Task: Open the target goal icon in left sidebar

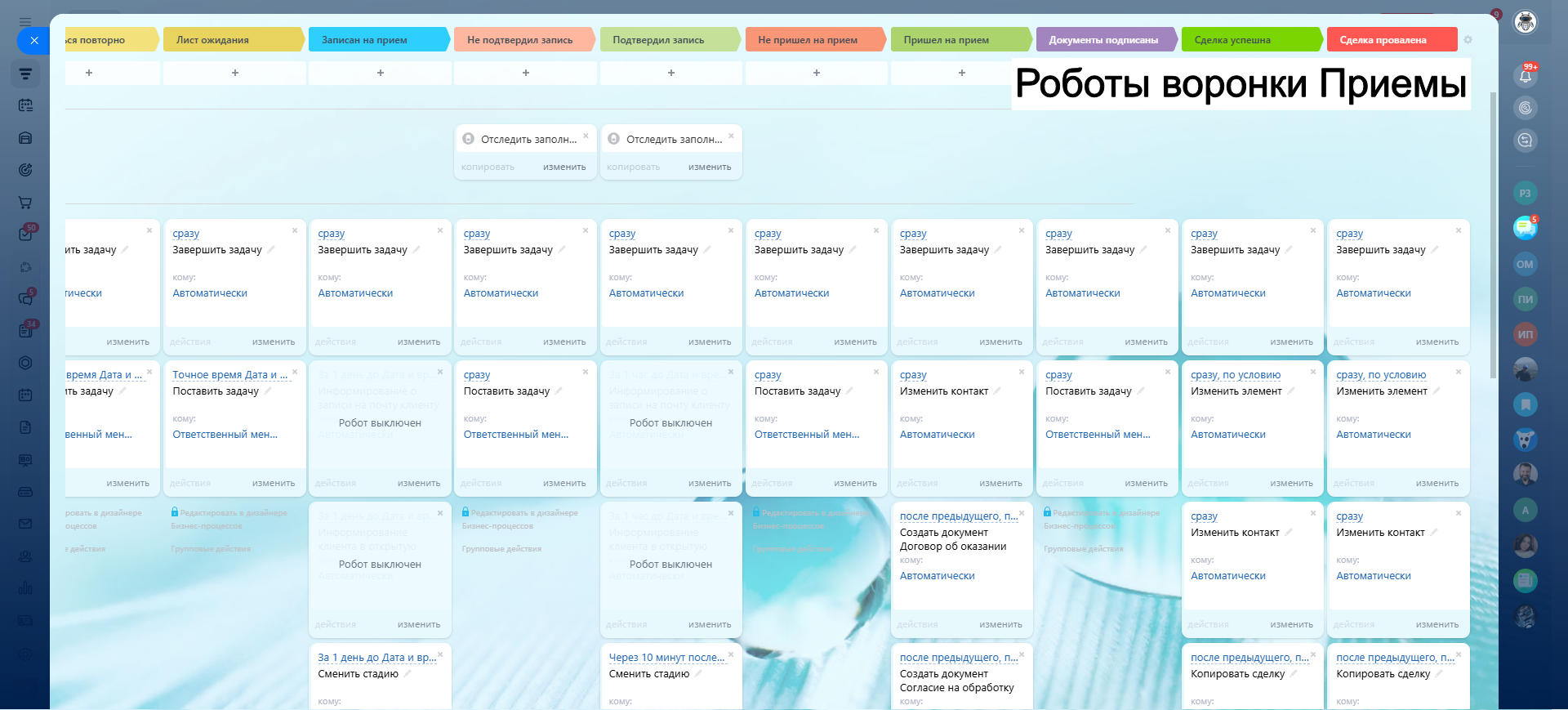Action: point(25,170)
